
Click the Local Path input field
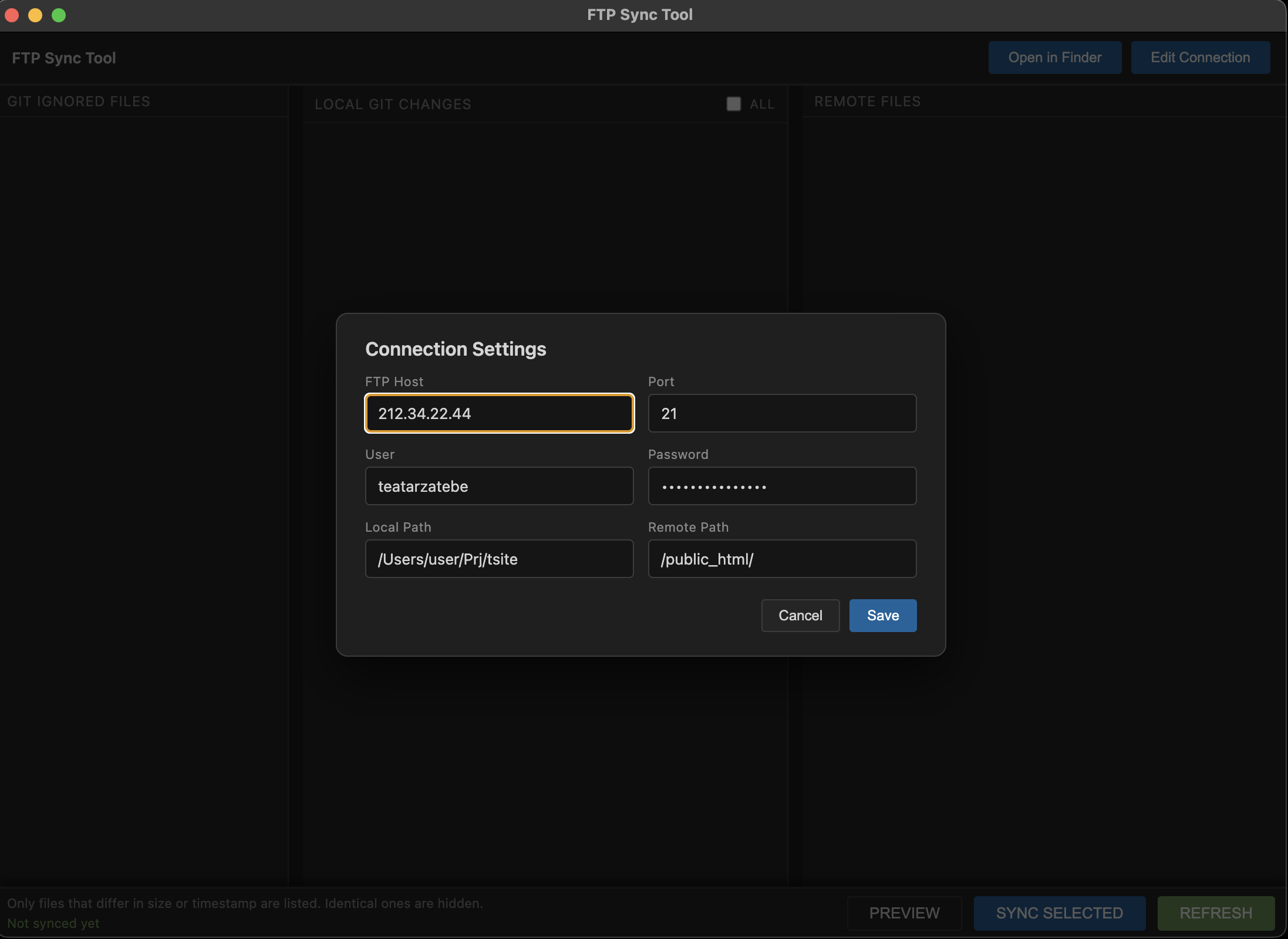point(499,559)
